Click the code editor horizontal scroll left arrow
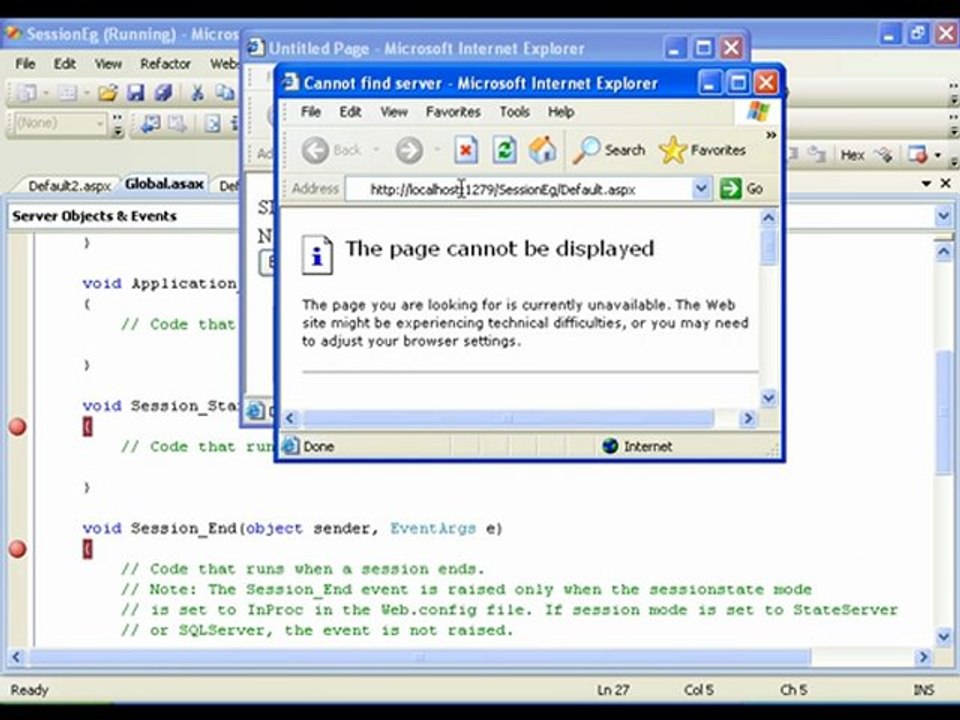The image size is (960, 720). (17, 657)
